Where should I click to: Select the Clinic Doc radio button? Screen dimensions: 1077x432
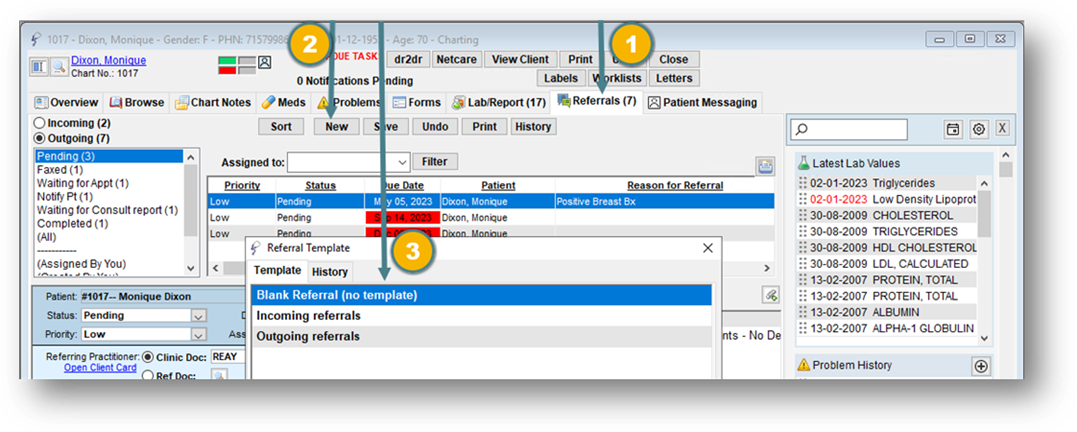point(148,357)
